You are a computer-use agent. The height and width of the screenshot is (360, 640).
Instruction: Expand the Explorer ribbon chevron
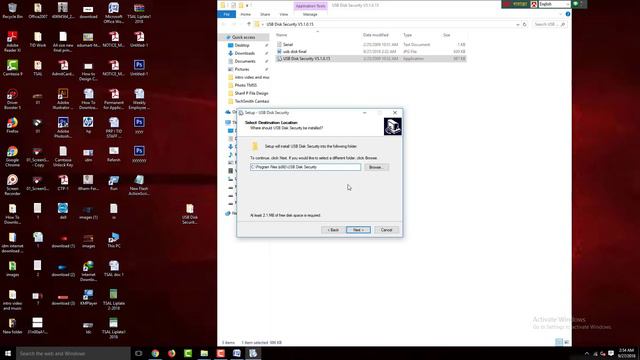[560, 14]
